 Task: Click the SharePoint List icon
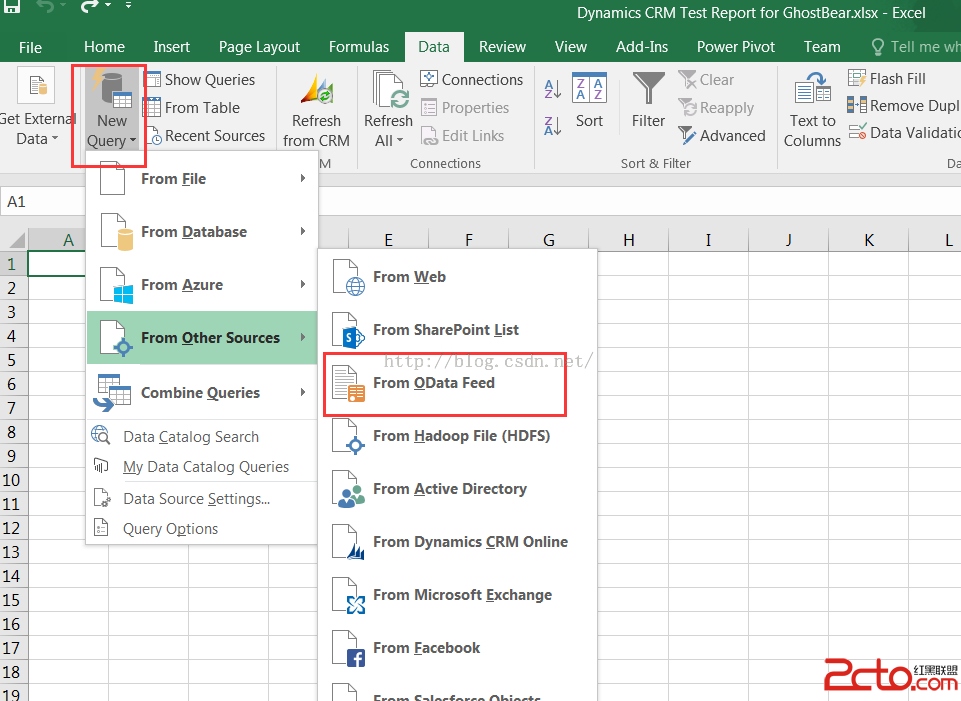point(349,330)
